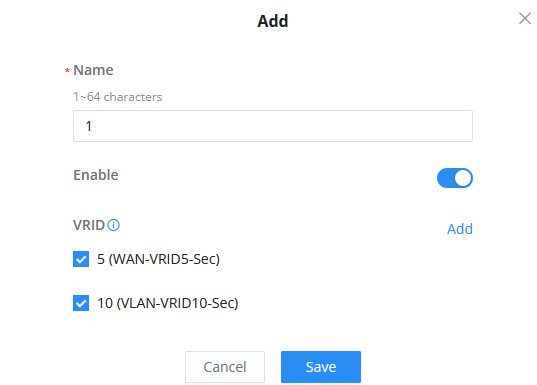Select the 5 (WAN-VRID5-Sec) label text

click(x=158, y=259)
